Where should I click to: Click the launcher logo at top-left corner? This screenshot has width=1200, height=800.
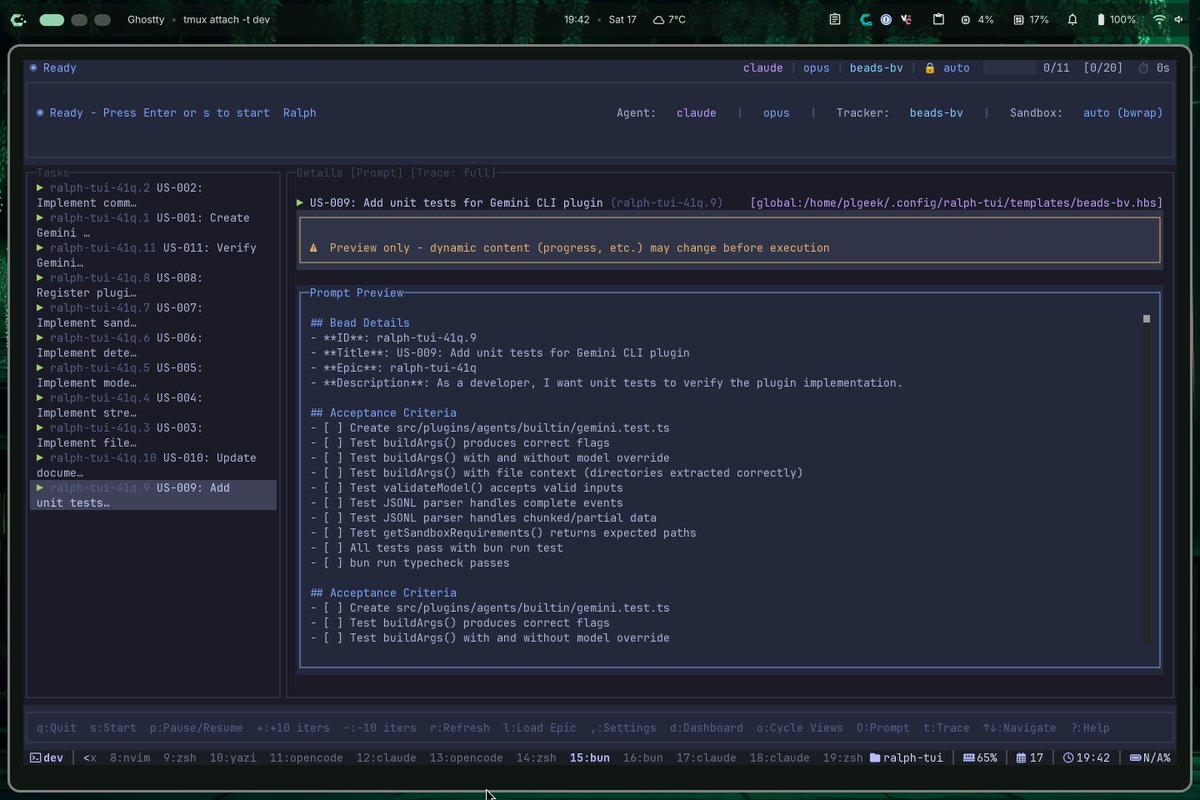pyautogui.click(x=19, y=19)
